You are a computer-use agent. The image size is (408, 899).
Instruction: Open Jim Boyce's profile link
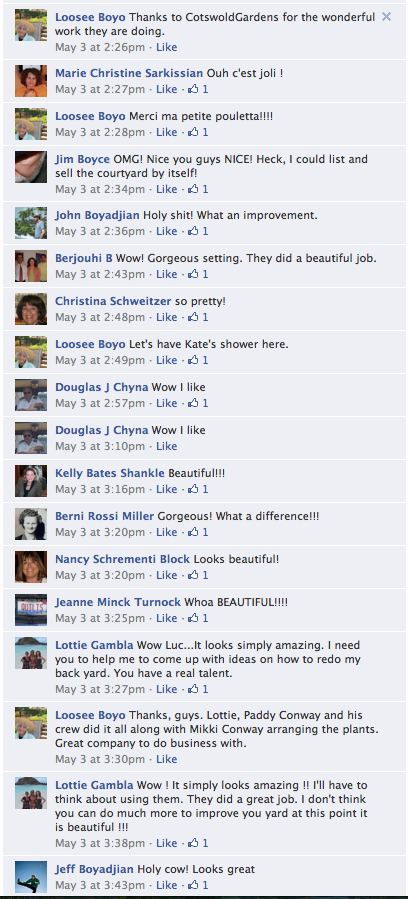(83, 159)
